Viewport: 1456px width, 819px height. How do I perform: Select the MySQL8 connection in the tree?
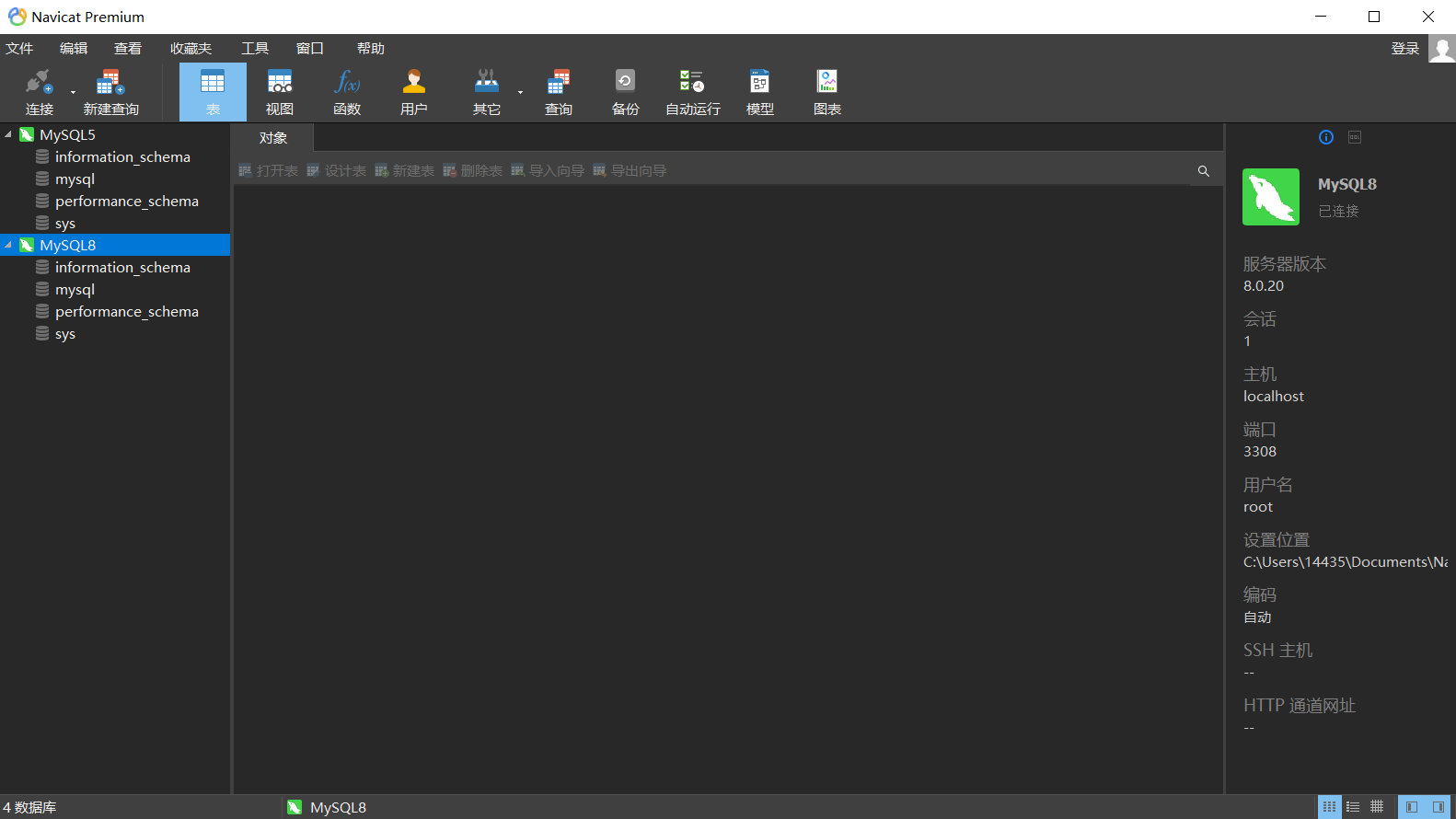115,245
